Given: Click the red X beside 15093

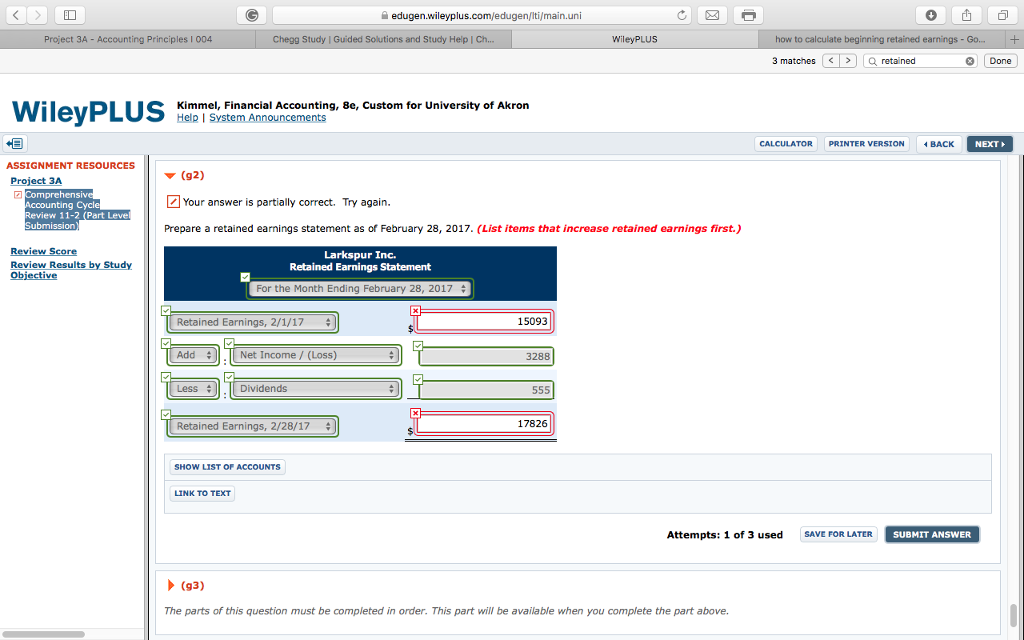Looking at the screenshot, I should (x=415, y=311).
